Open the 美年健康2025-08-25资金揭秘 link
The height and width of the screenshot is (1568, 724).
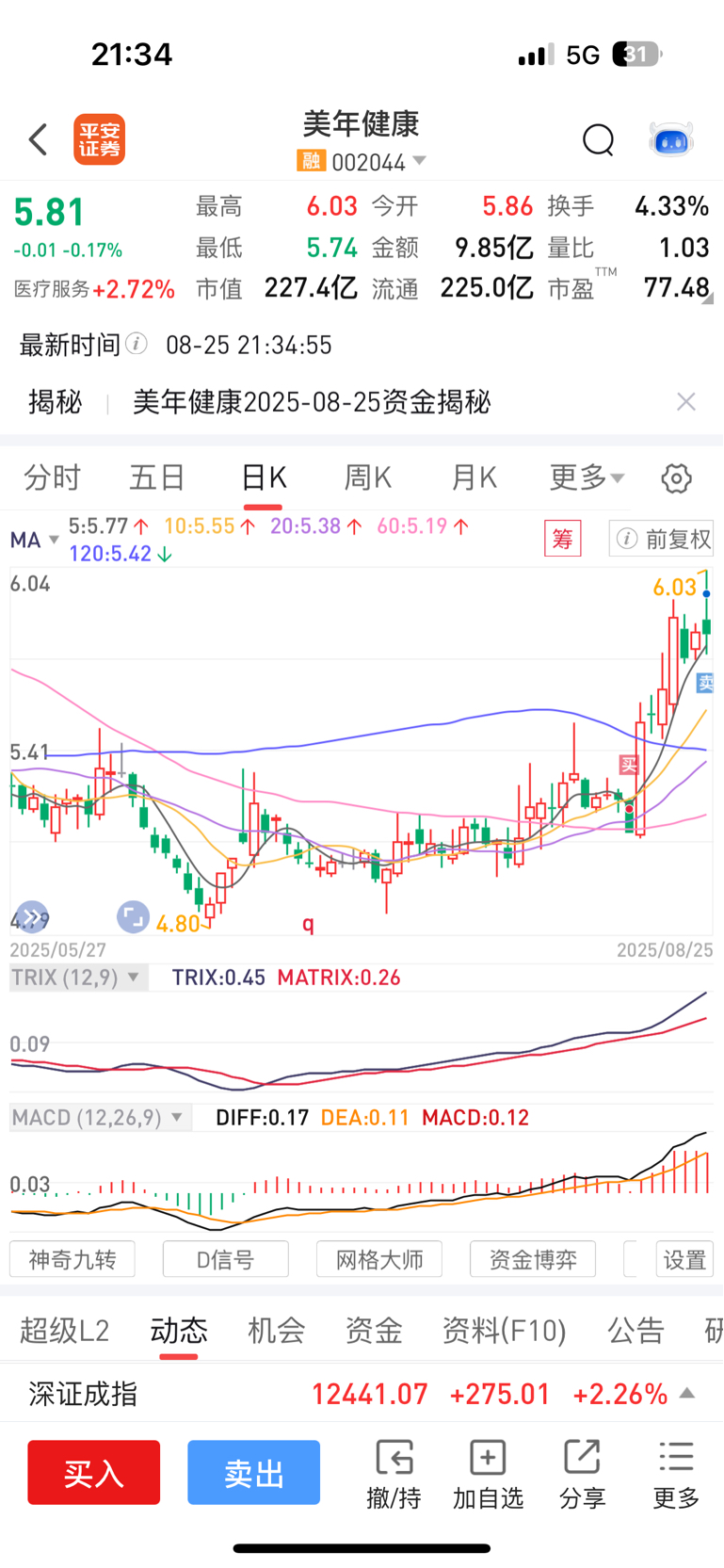(x=312, y=402)
